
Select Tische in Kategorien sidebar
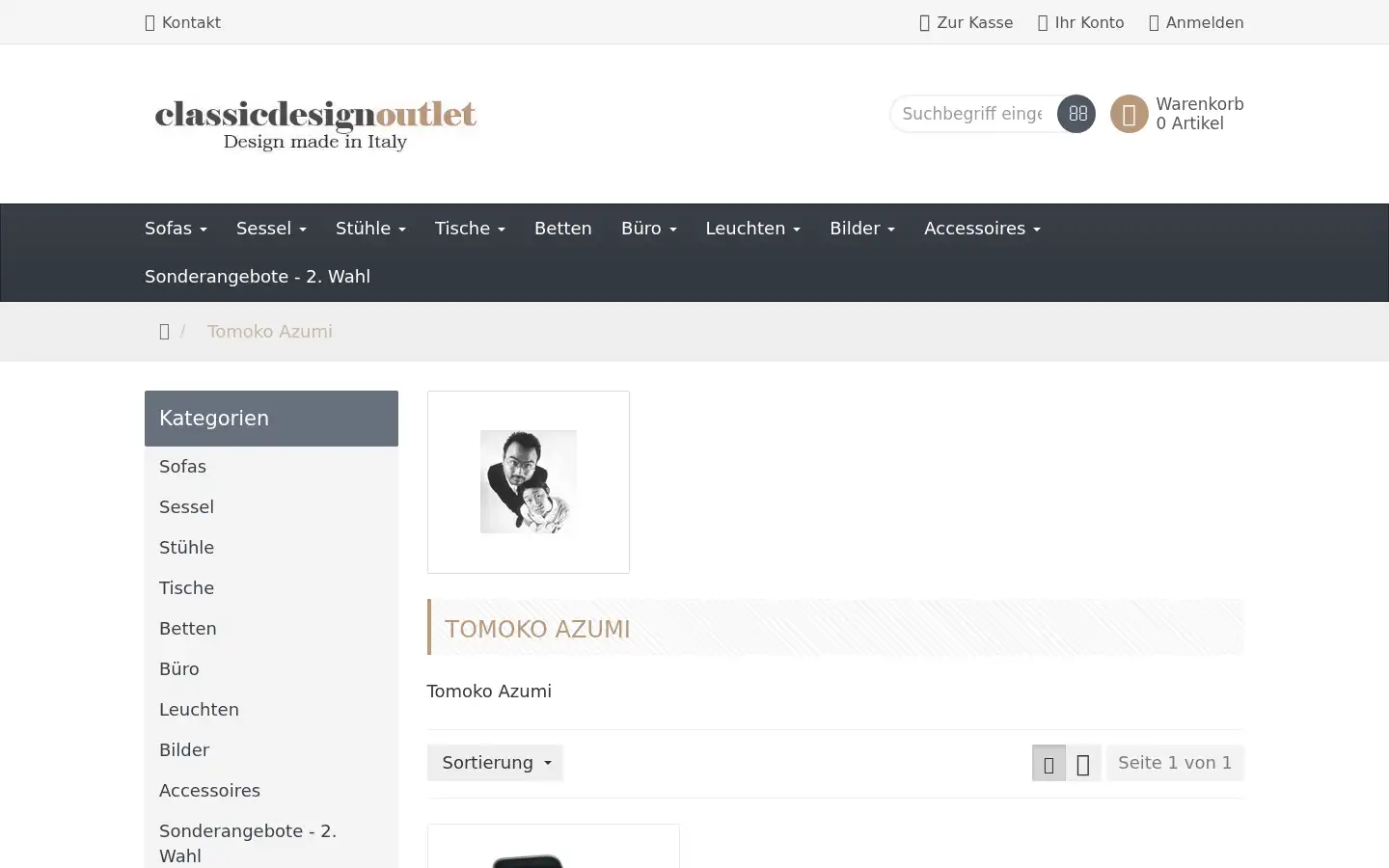point(271,588)
